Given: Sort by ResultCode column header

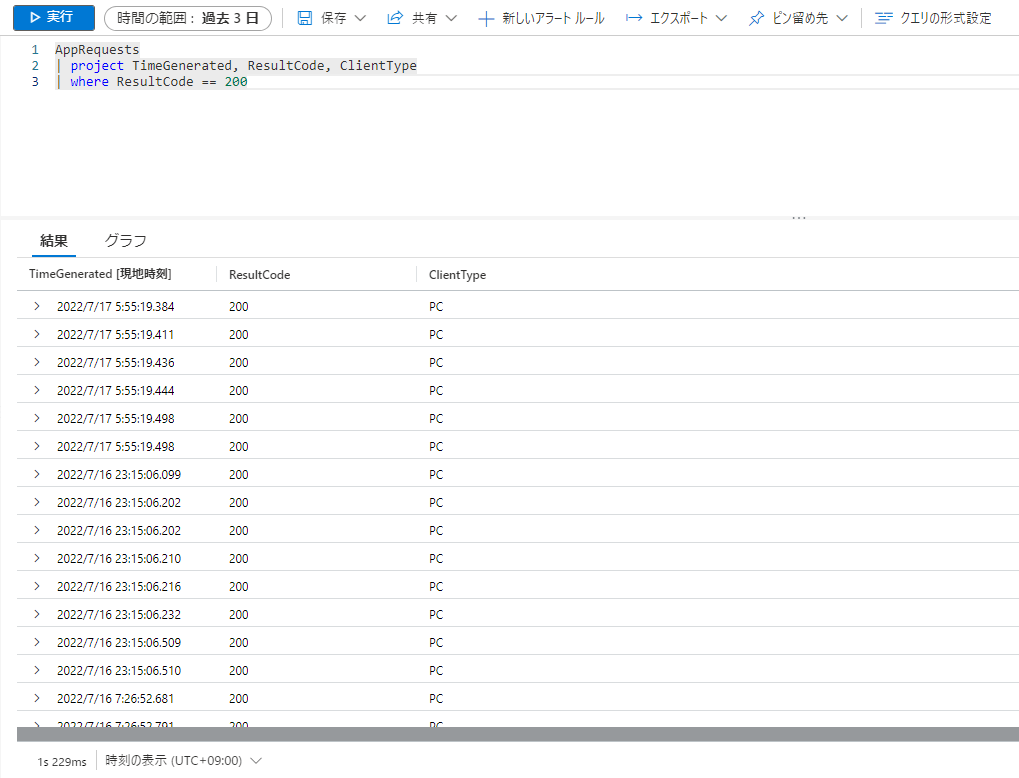Looking at the screenshot, I should pos(259,275).
